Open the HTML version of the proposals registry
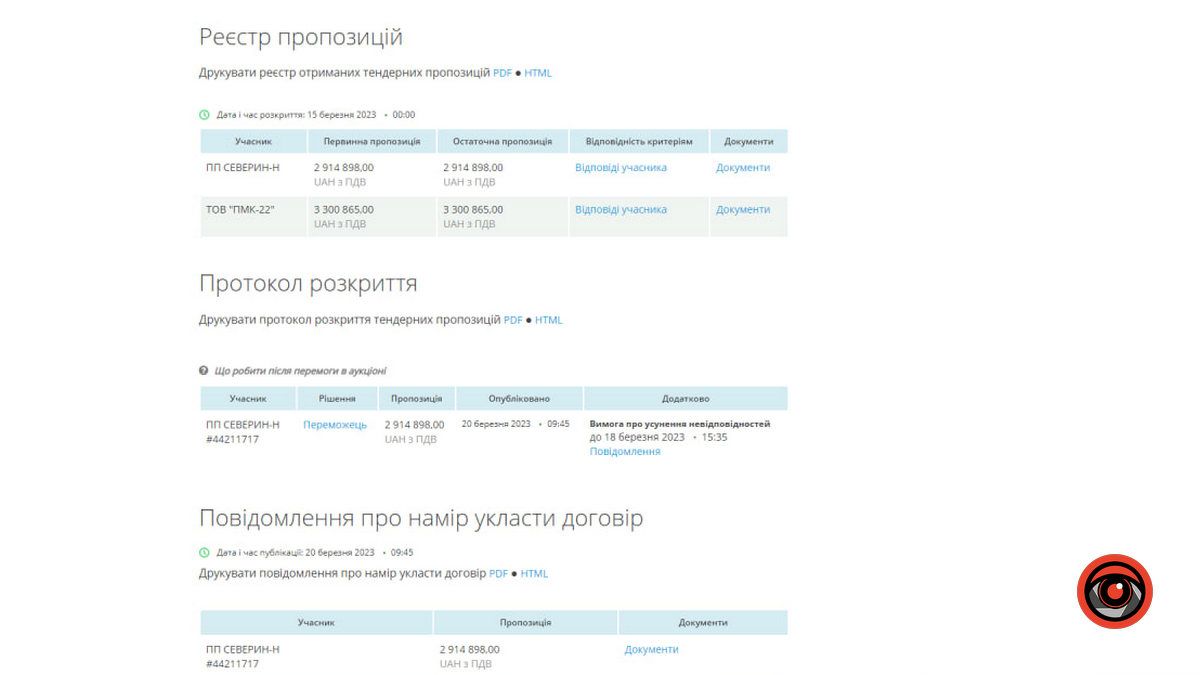This screenshot has height=675, width=1200. pyautogui.click(x=539, y=72)
